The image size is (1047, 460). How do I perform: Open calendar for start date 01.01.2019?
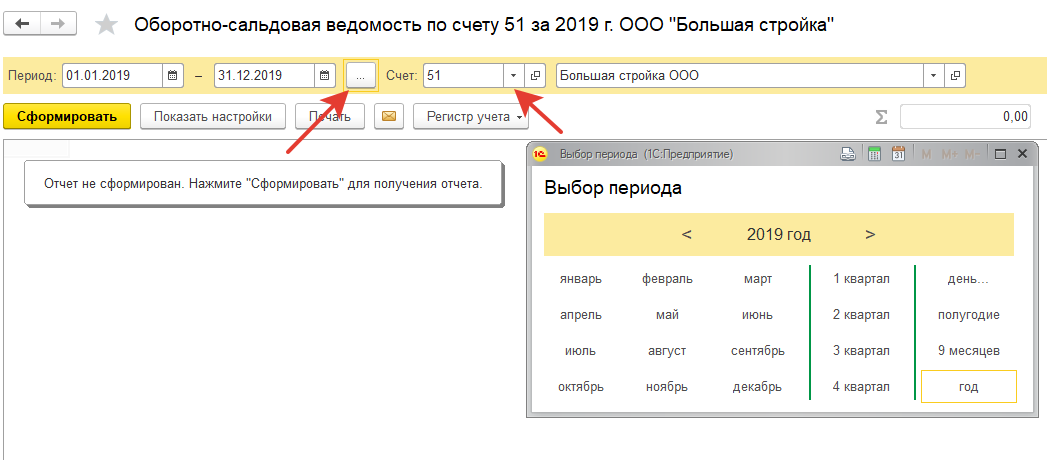(172, 75)
